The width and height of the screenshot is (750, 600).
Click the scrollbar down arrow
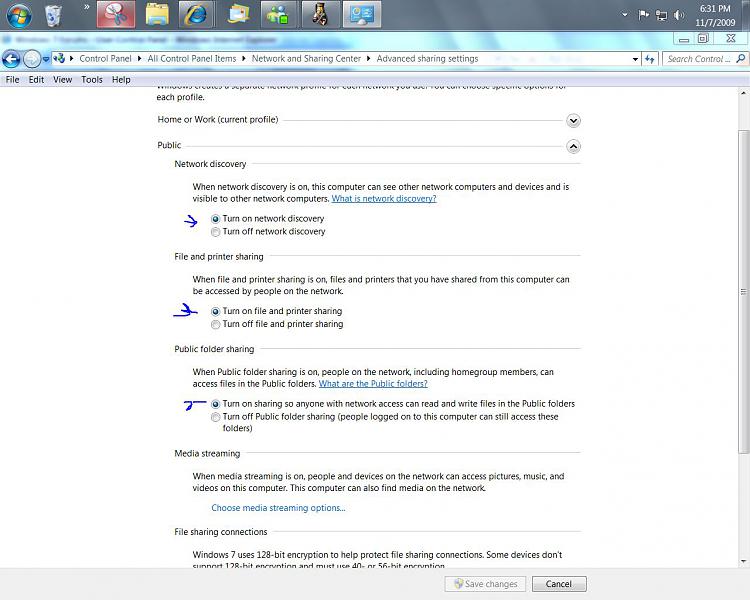[743, 561]
